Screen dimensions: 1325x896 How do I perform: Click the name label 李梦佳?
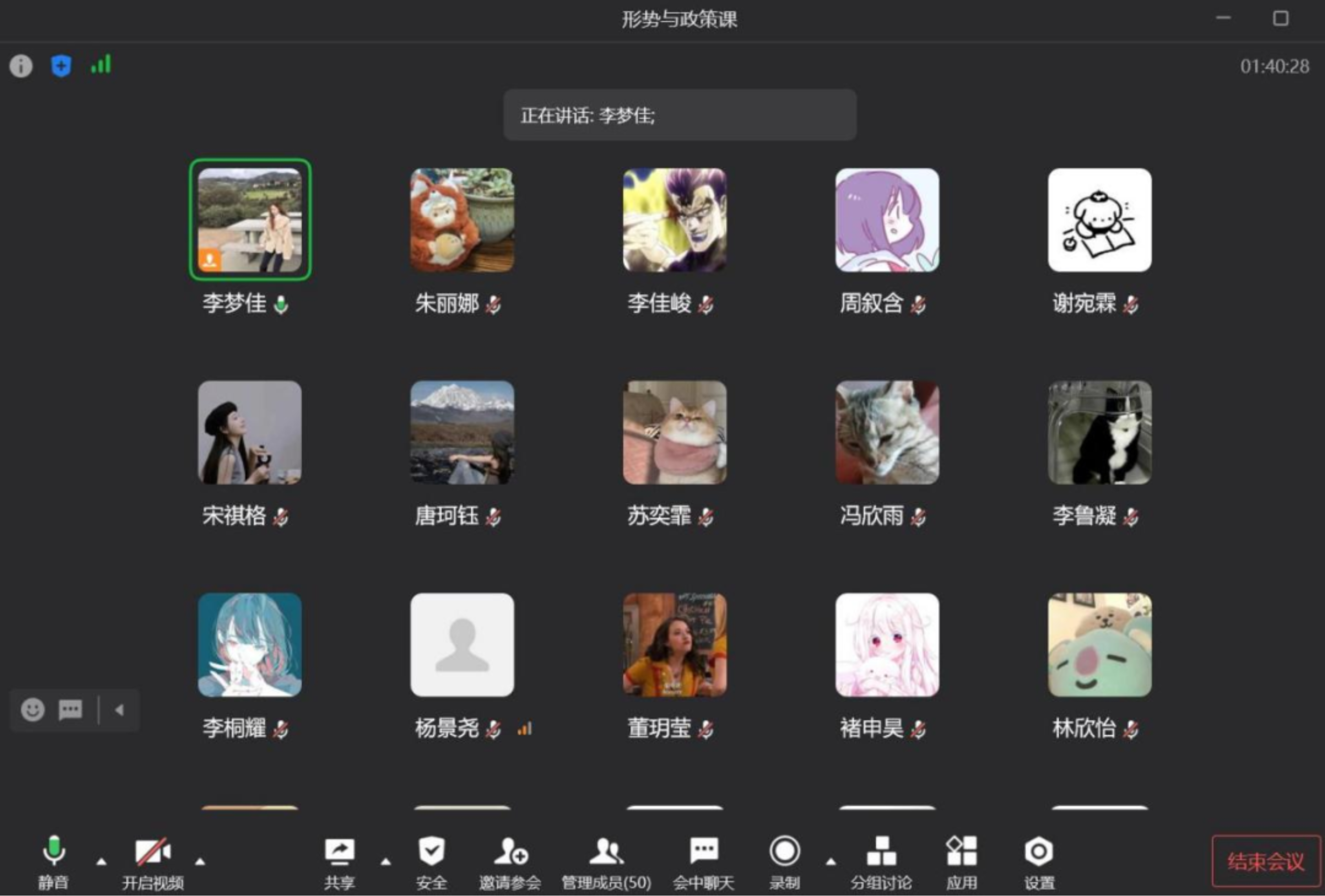(x=234, y=304)
